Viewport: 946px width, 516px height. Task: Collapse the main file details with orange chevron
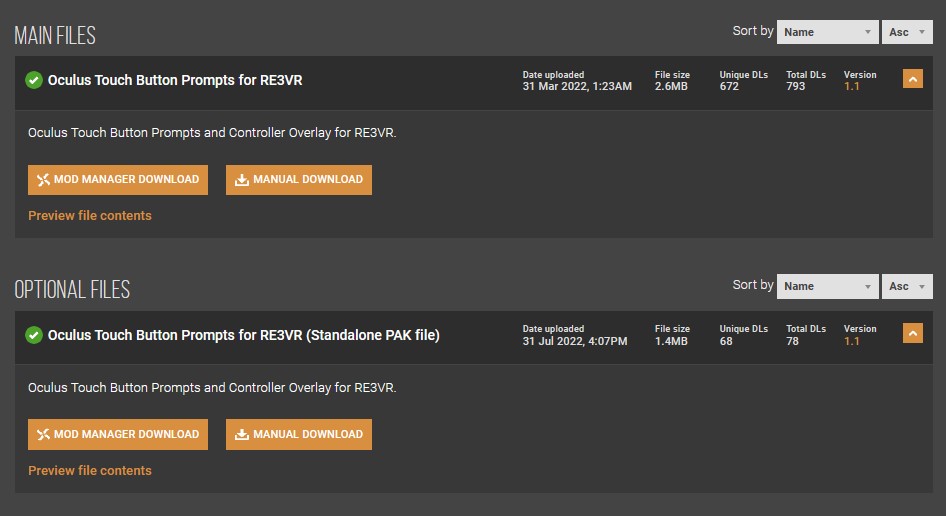(912, 79)
